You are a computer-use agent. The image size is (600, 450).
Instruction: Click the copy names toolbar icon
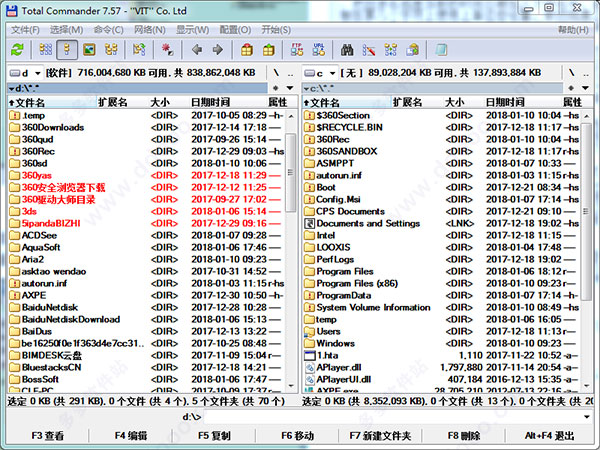(x=412, y=49)
